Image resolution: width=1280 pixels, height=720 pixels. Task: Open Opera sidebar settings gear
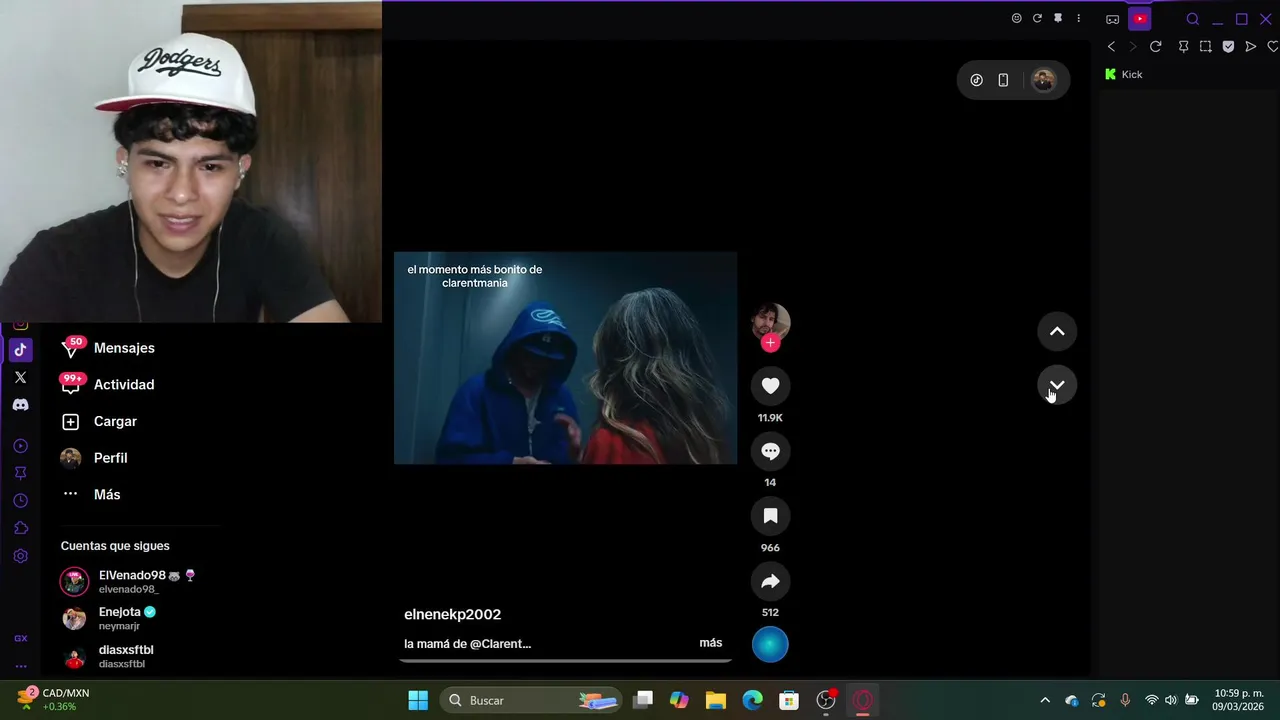(20, 556)
